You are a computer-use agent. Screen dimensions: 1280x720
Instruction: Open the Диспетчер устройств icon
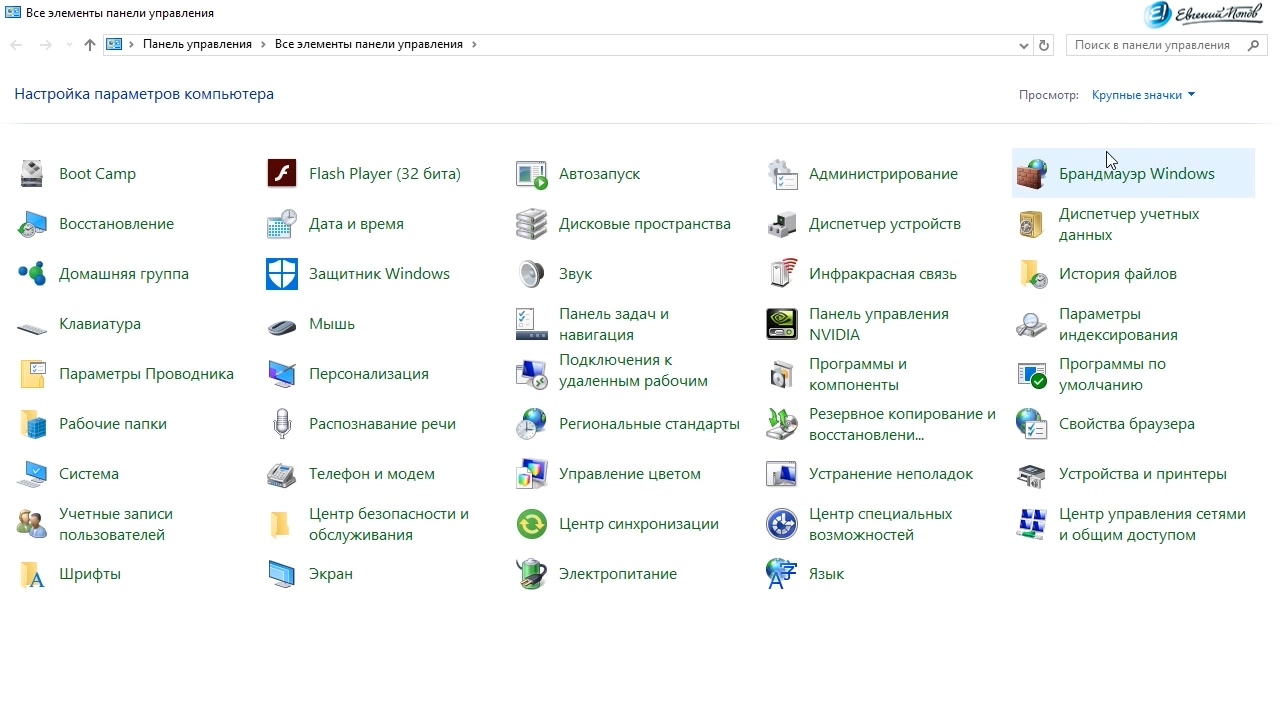782,224
